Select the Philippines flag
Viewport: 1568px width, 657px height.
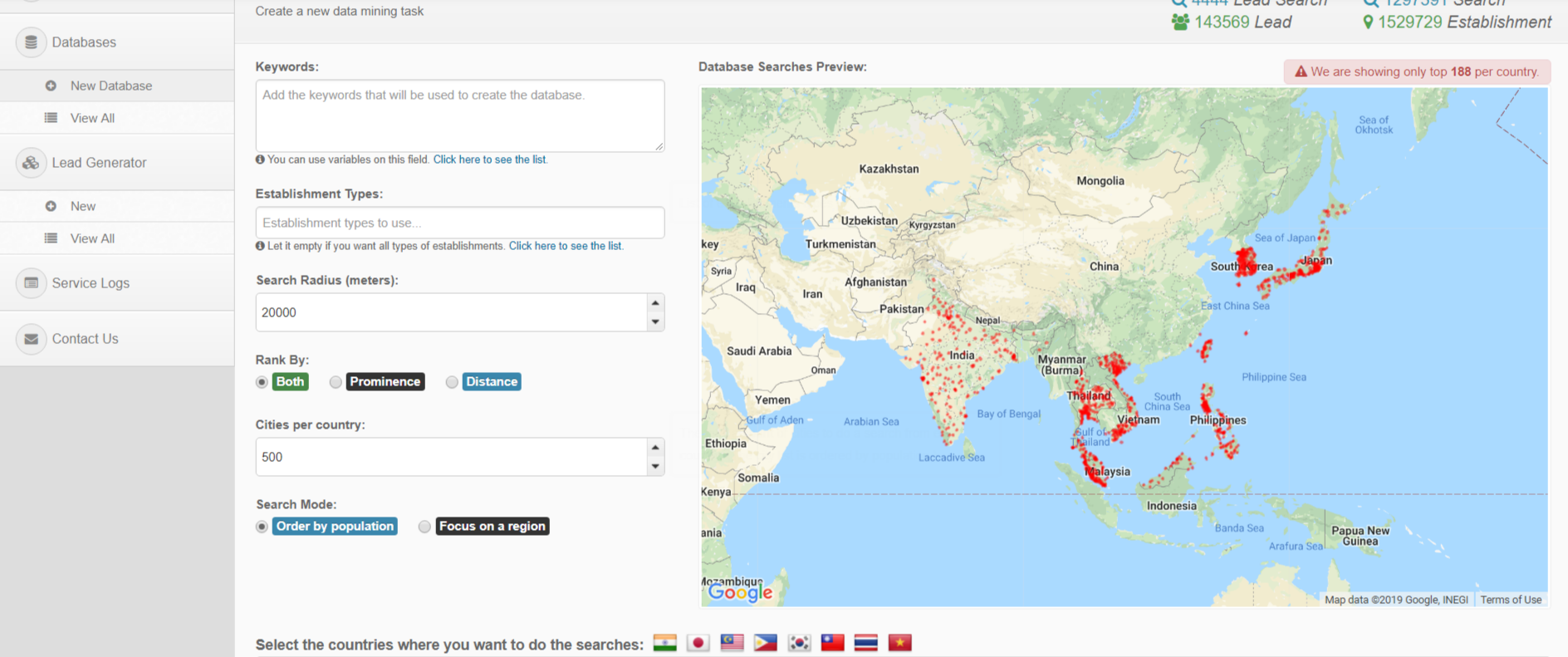point(765,643)
